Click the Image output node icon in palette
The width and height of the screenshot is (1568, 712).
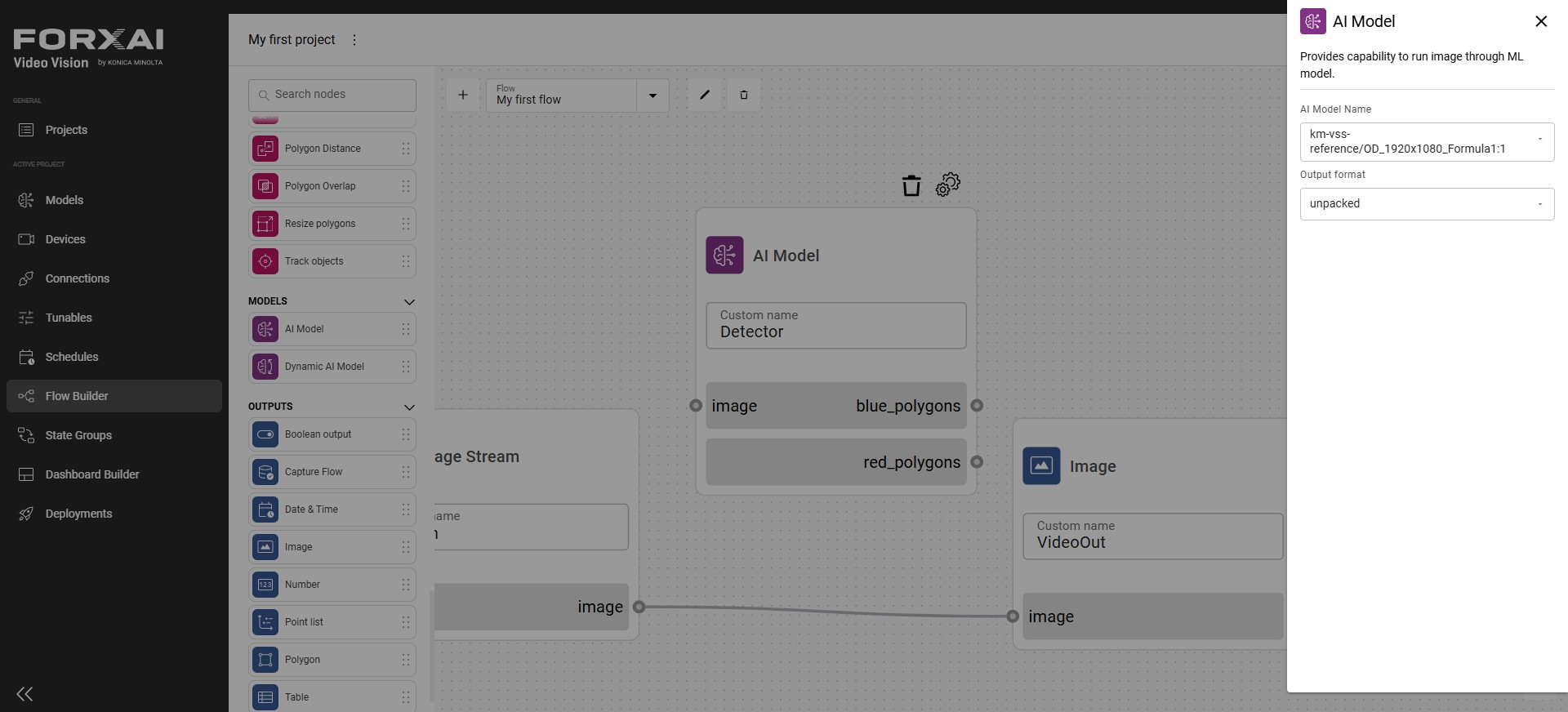click(x=265, y=547)
